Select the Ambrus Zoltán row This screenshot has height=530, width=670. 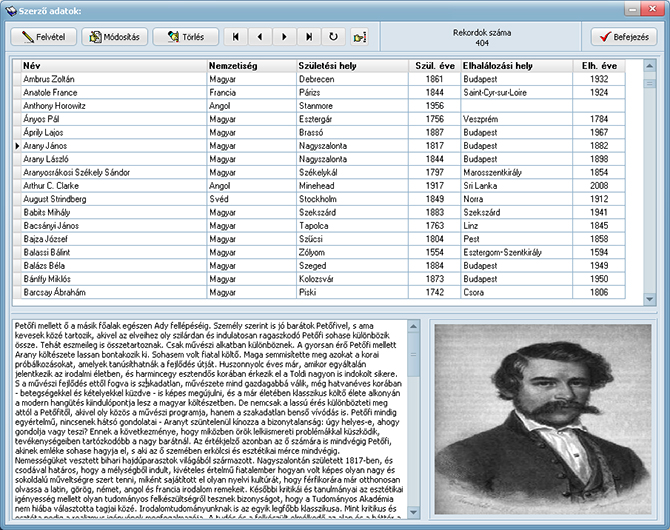[x=319, y=79]
